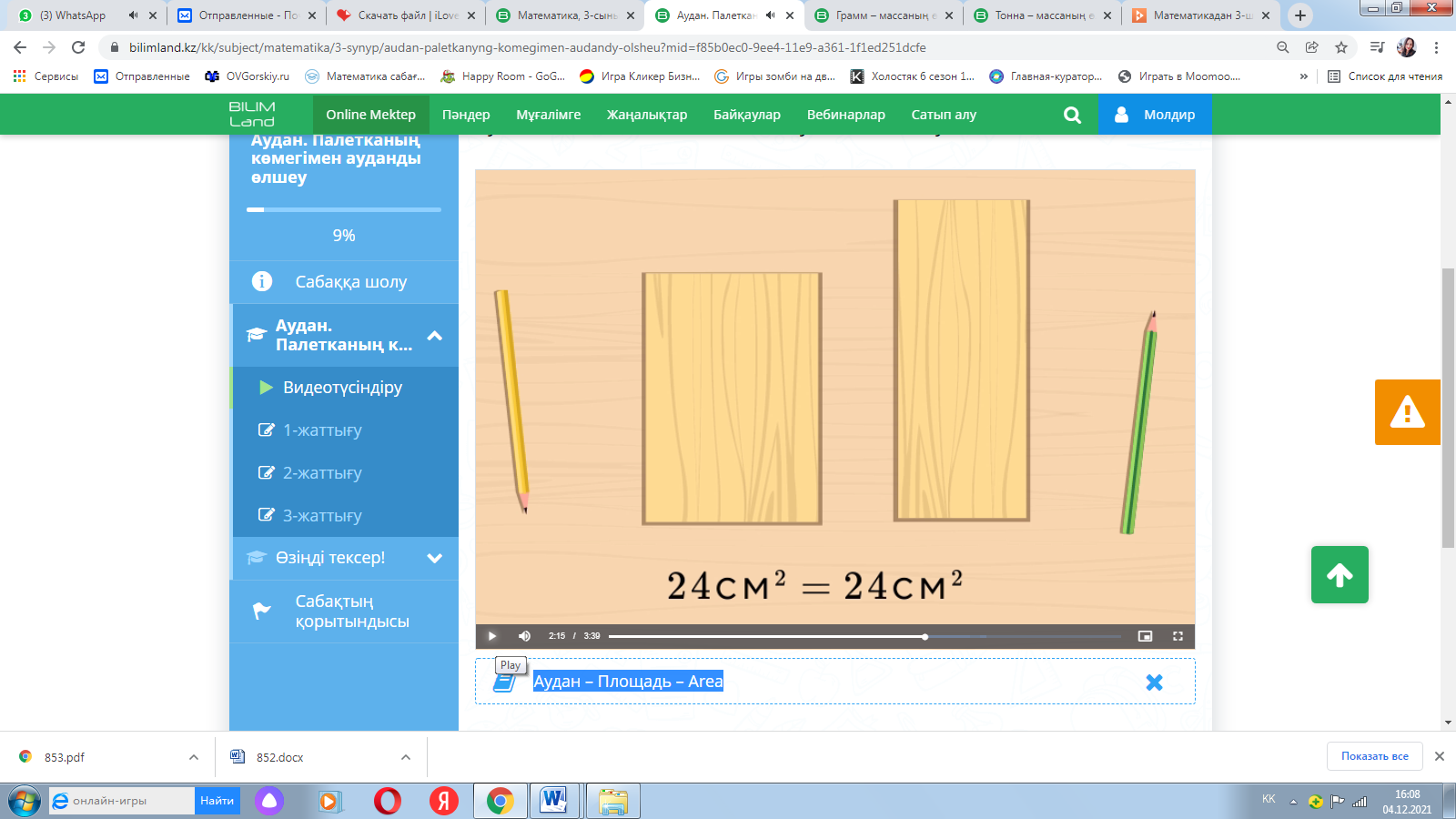Switch keyboard language KK indicator
Screen dimensions: 1456x819
(x=1269, y=799)
